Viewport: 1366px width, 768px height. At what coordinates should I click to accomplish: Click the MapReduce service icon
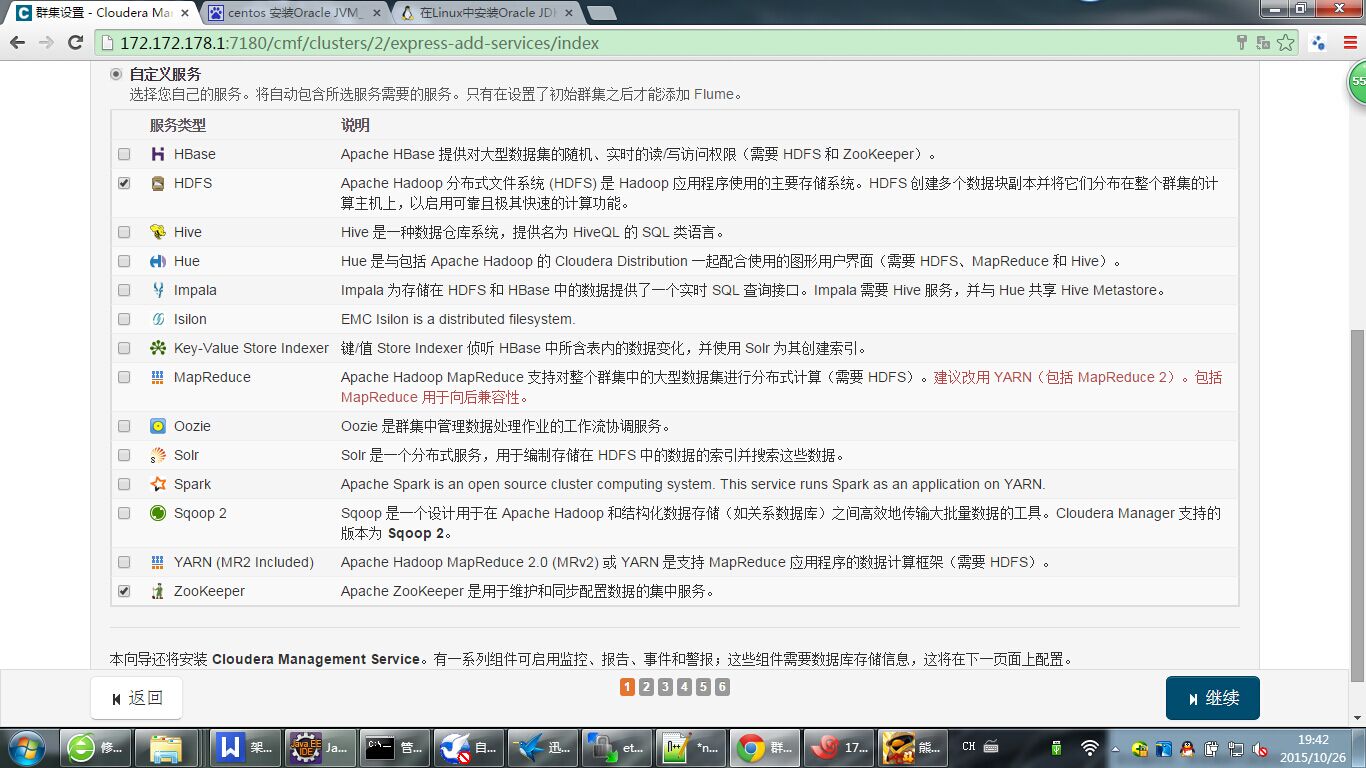coord(157,377)
